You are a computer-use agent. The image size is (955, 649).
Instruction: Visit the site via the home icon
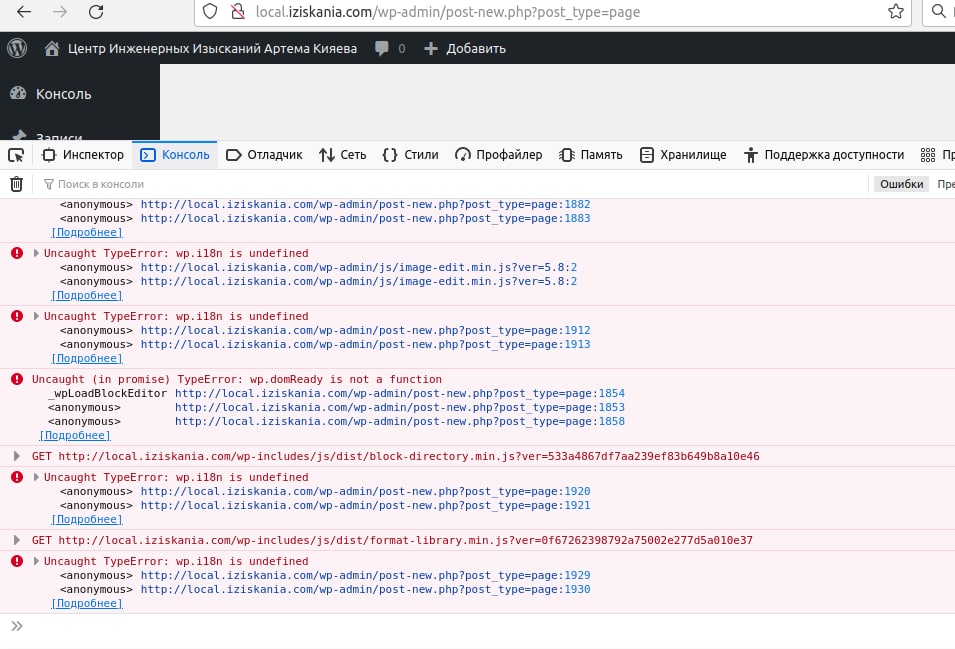[52, 48]
